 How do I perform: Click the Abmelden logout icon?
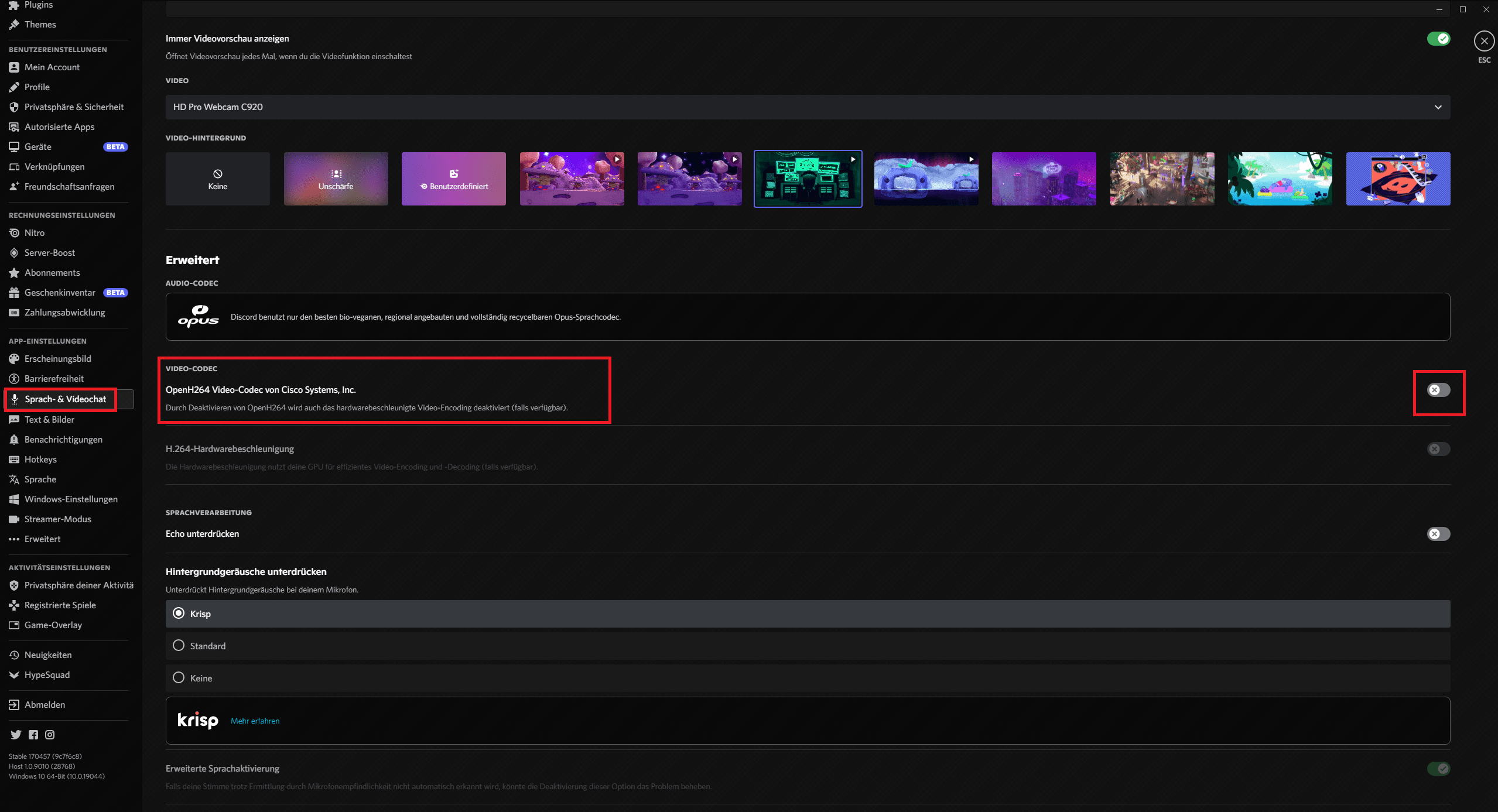click(14, 705)
